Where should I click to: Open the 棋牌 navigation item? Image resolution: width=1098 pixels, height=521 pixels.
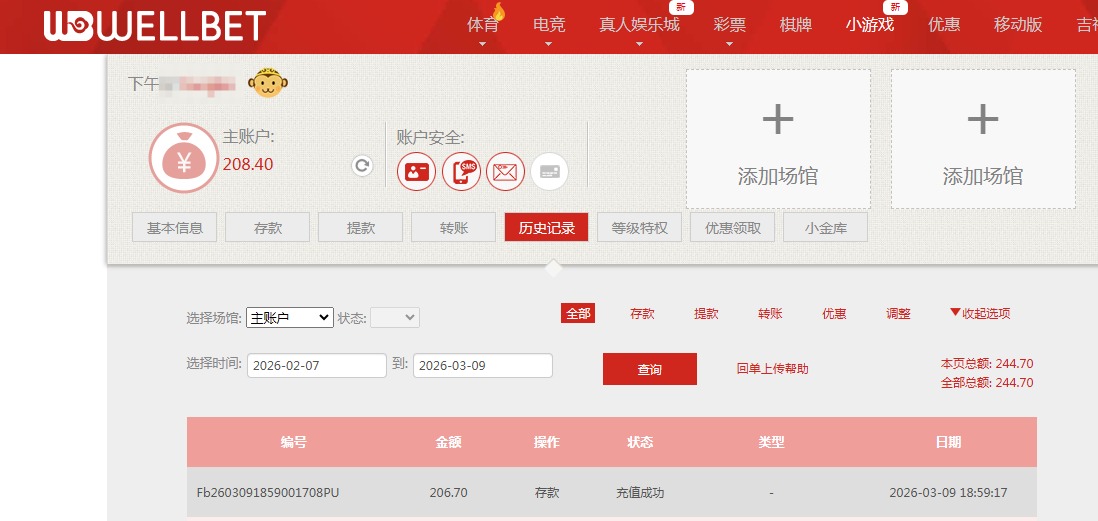click(795, 25)
